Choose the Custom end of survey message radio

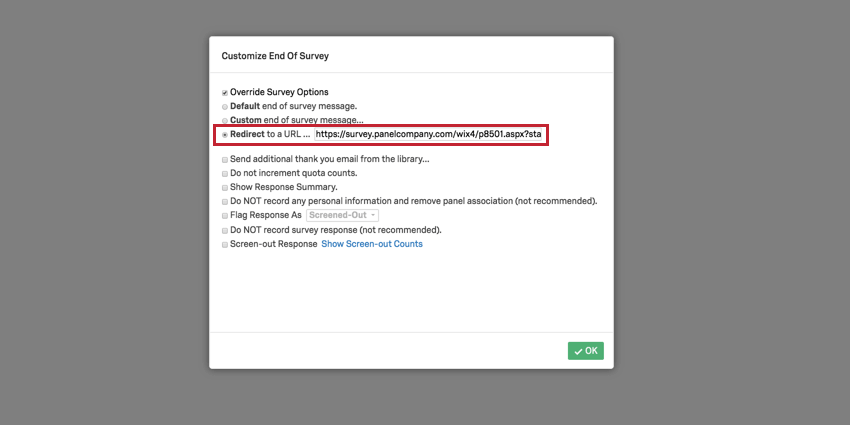click(x=225, y=120)
